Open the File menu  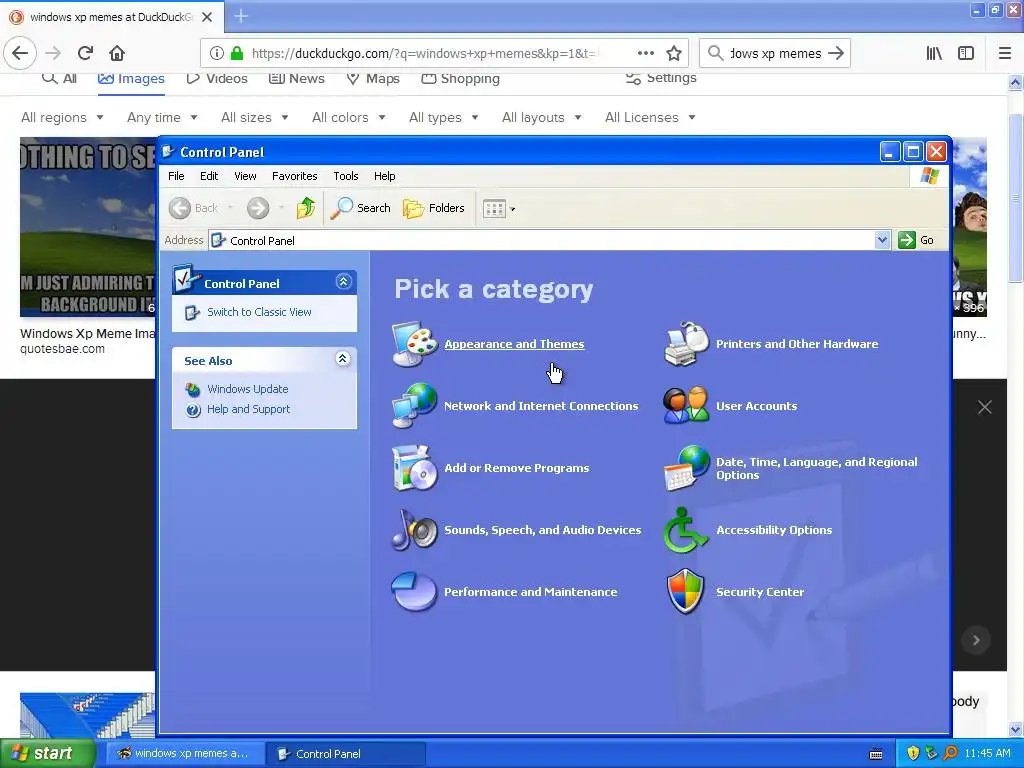click(x=176, y=176)
